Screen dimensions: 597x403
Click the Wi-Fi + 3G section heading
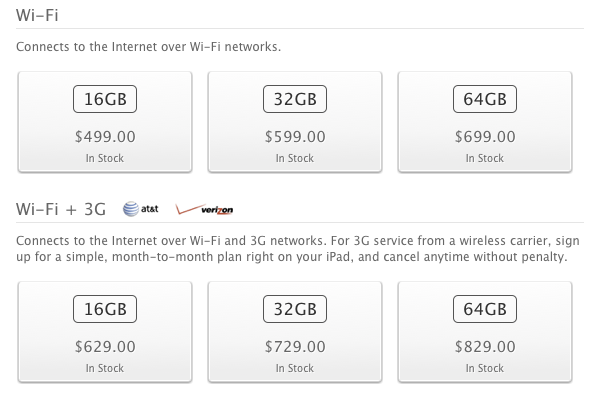click(x=61, y=209)
